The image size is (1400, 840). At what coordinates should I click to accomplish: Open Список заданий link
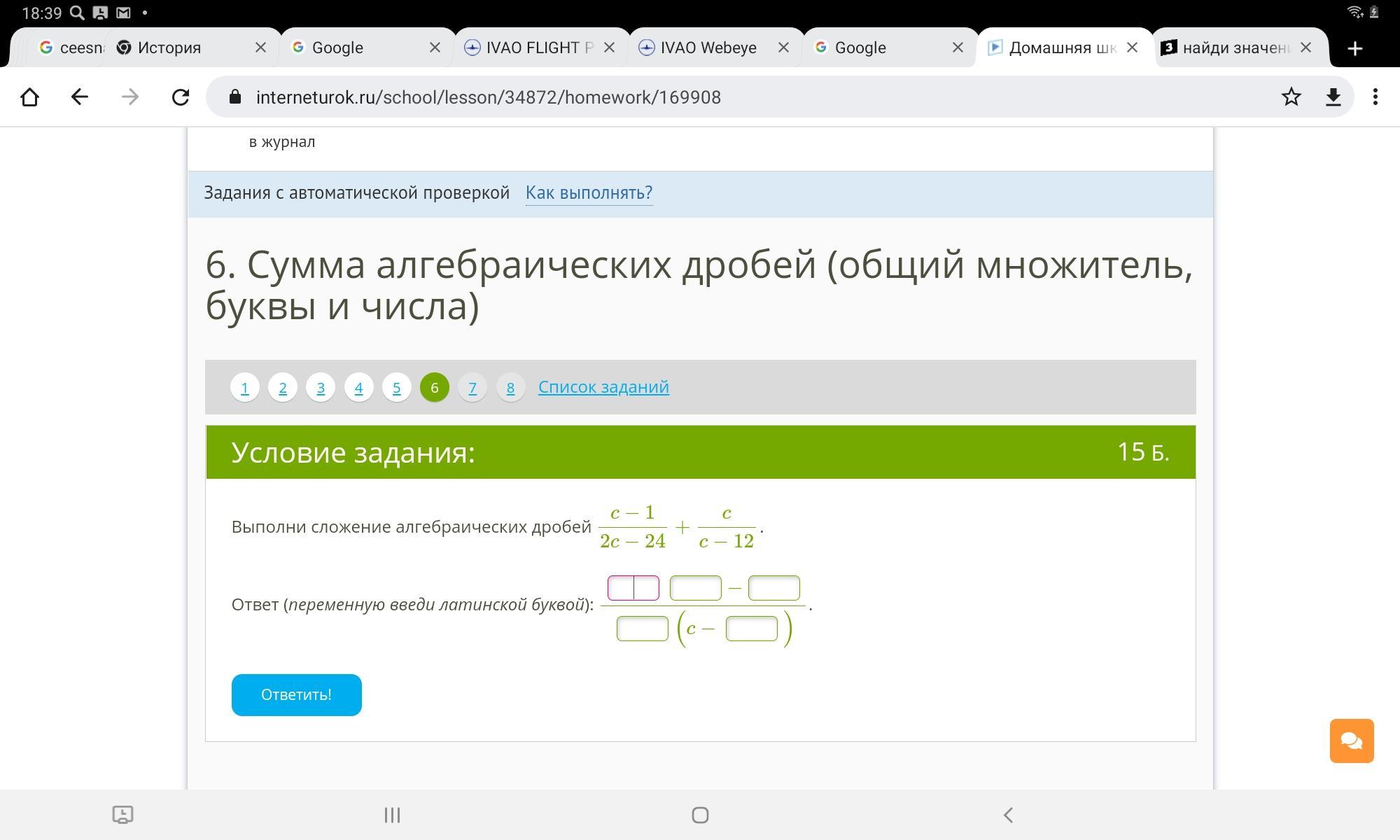coord(603,386)
